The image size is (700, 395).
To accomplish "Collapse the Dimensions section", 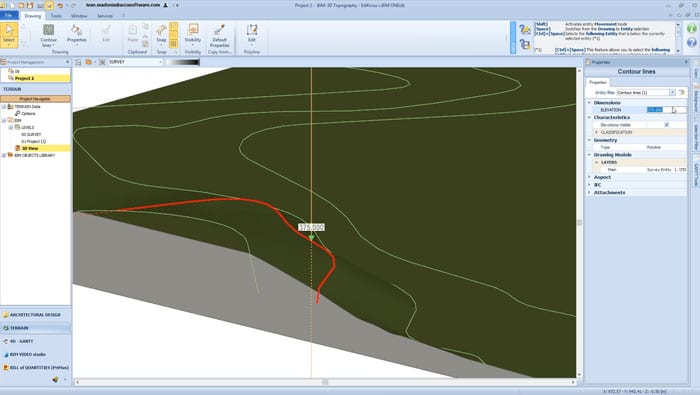I will tap(589, 103).
